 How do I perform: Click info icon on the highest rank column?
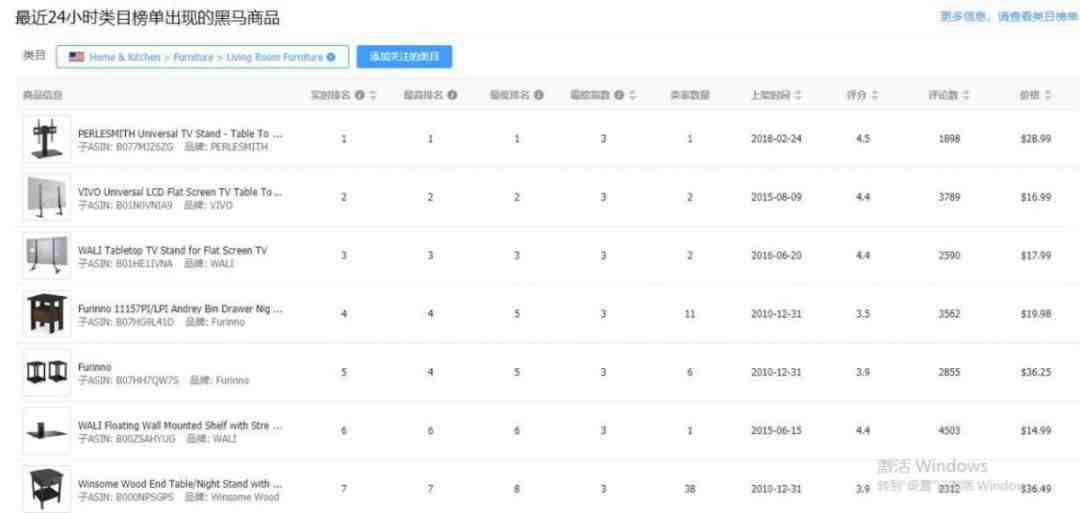tap(453, 95)
